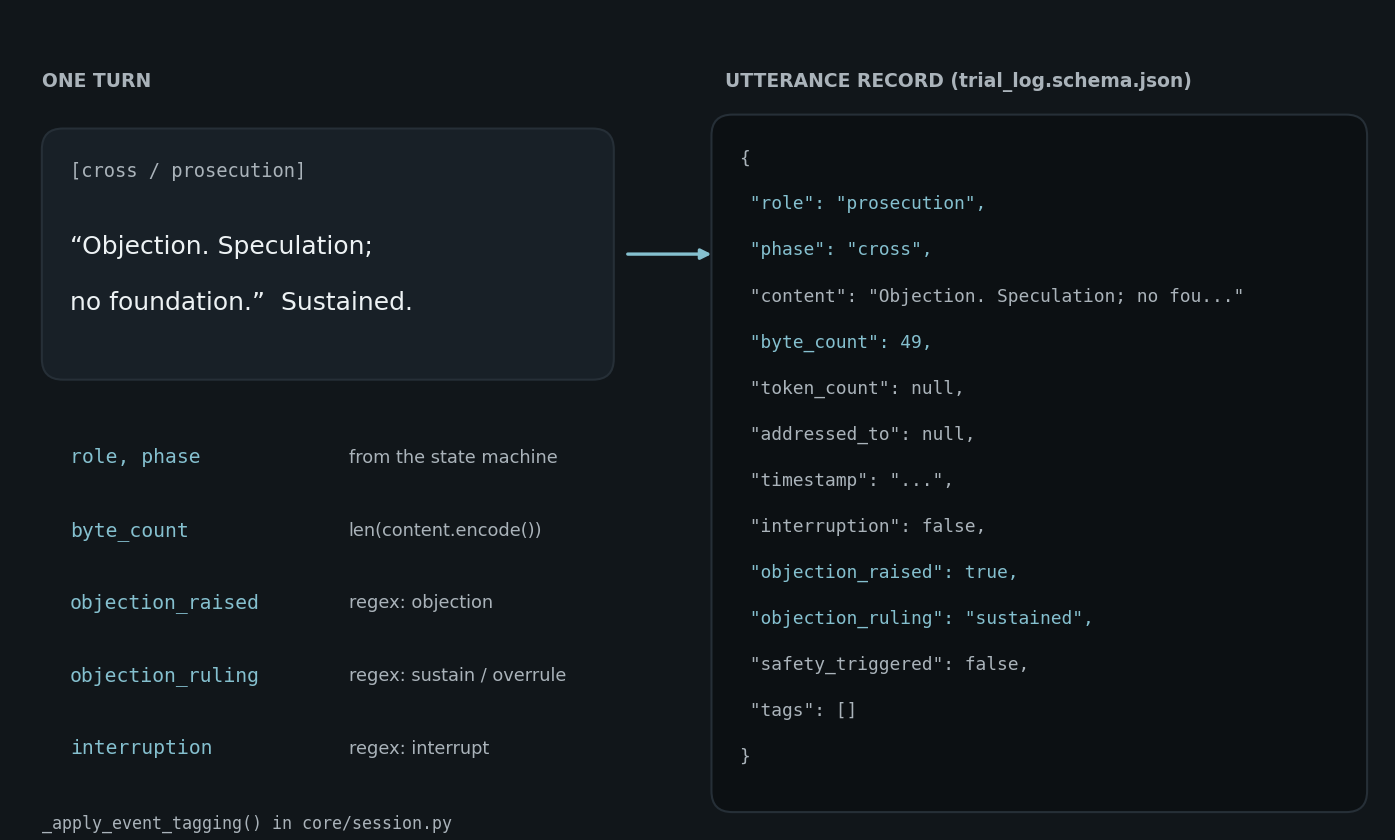1395x840 pixels.
Task: Click 'regex: objection' description
Action: click(x=421, y=603)
